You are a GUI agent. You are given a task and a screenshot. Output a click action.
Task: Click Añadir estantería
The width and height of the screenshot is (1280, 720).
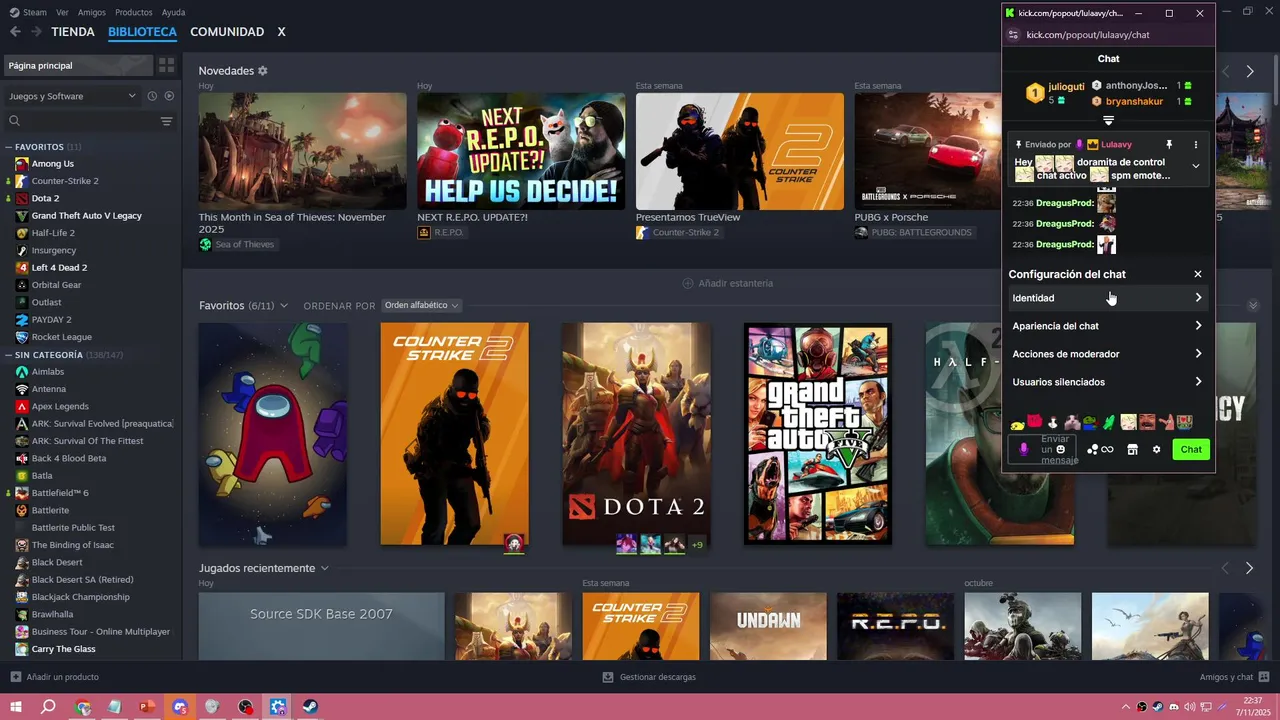[727, 283]
